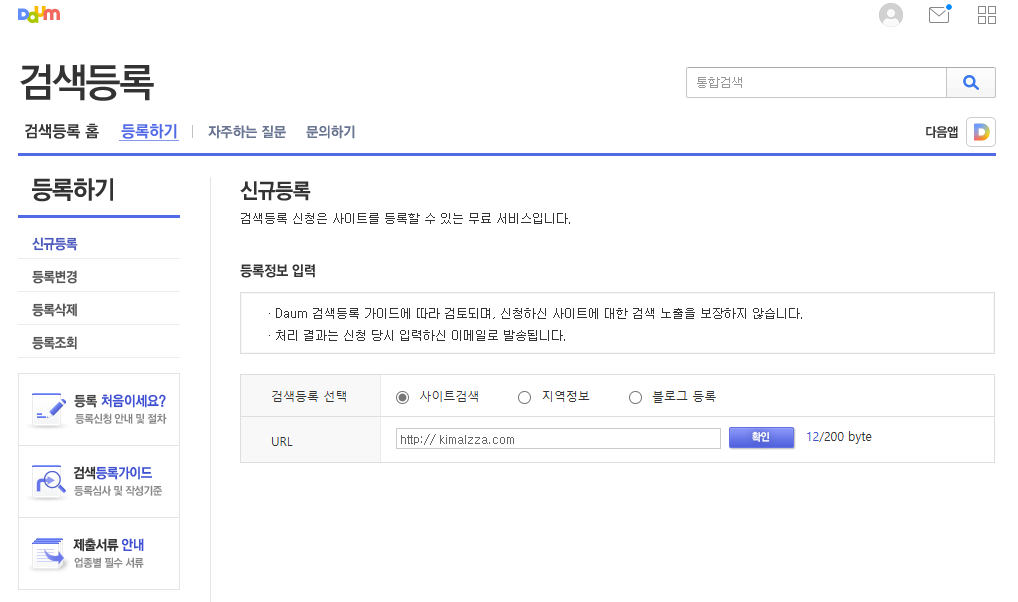Screen dimensions: 1018x602
Task: Open the 문의하기 tab
Action: (330, 131)
